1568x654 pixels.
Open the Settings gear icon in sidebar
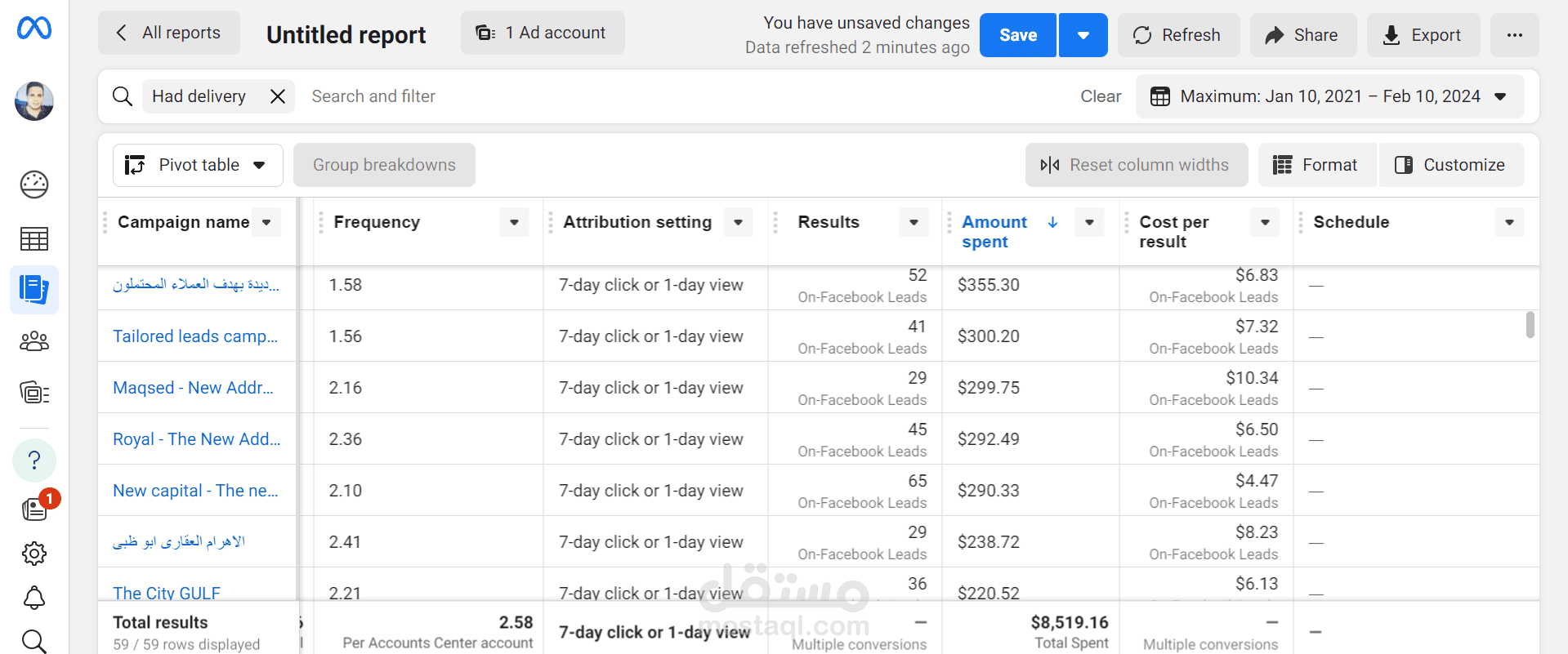click(34, 554)
